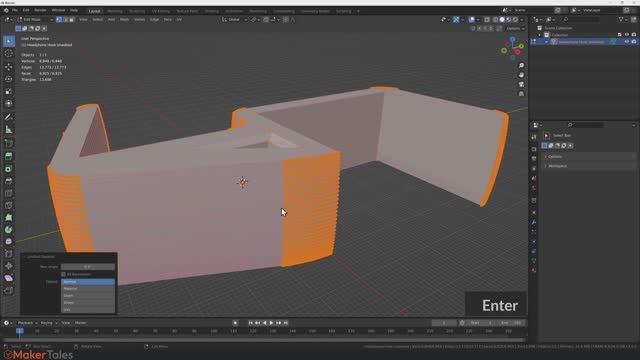Hide Collection with its eye icon
The height and width of the screenshot is (360, 640).
(x=627, y=35)
